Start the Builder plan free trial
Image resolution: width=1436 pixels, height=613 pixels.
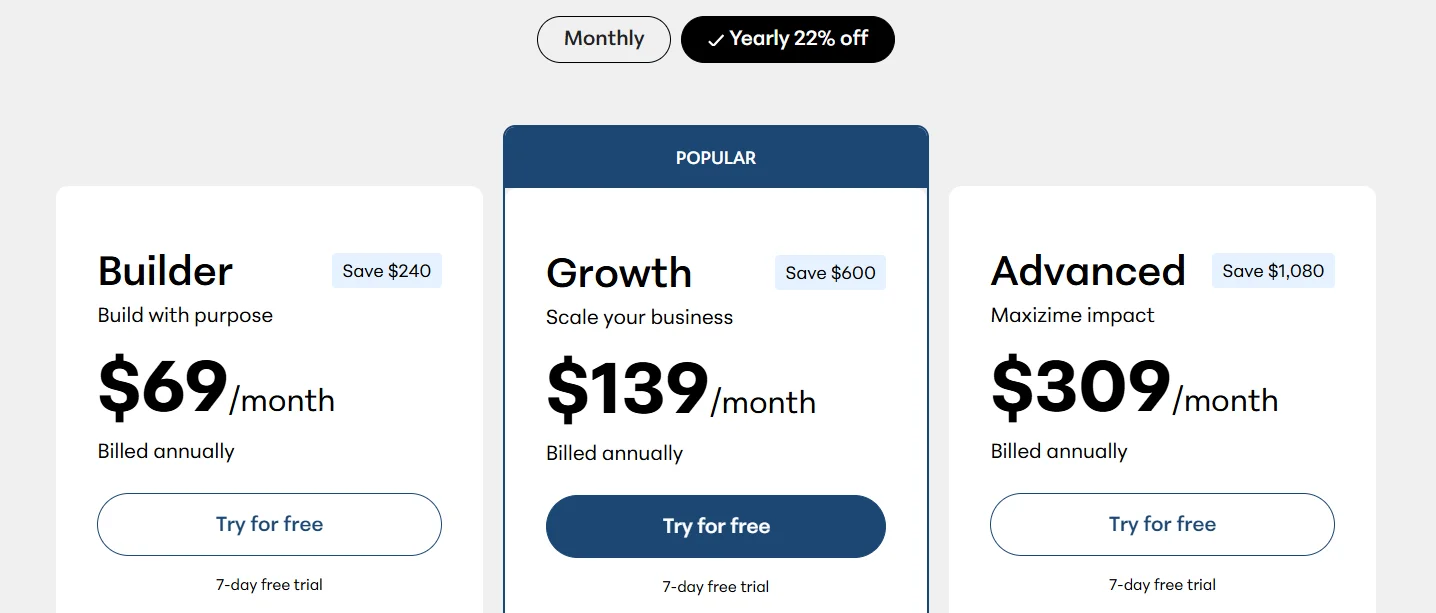coord(269,524)
